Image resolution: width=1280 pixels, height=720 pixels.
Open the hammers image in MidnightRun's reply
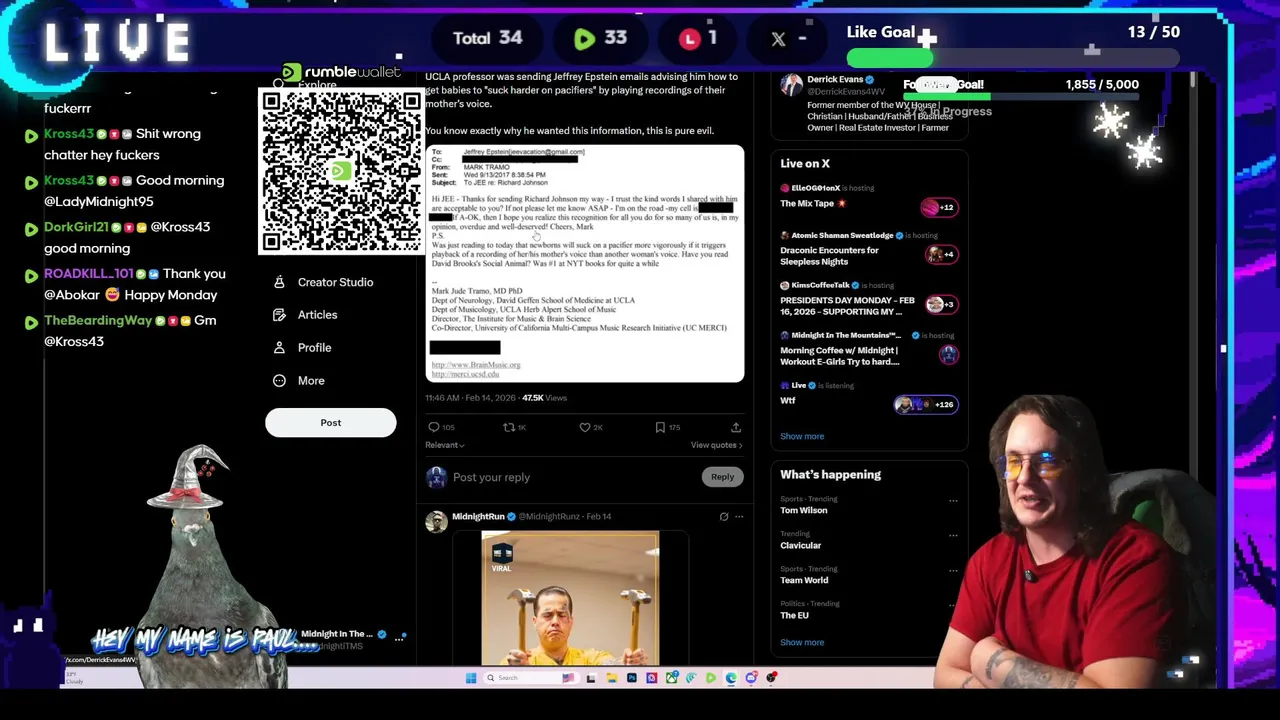(570, 598)
